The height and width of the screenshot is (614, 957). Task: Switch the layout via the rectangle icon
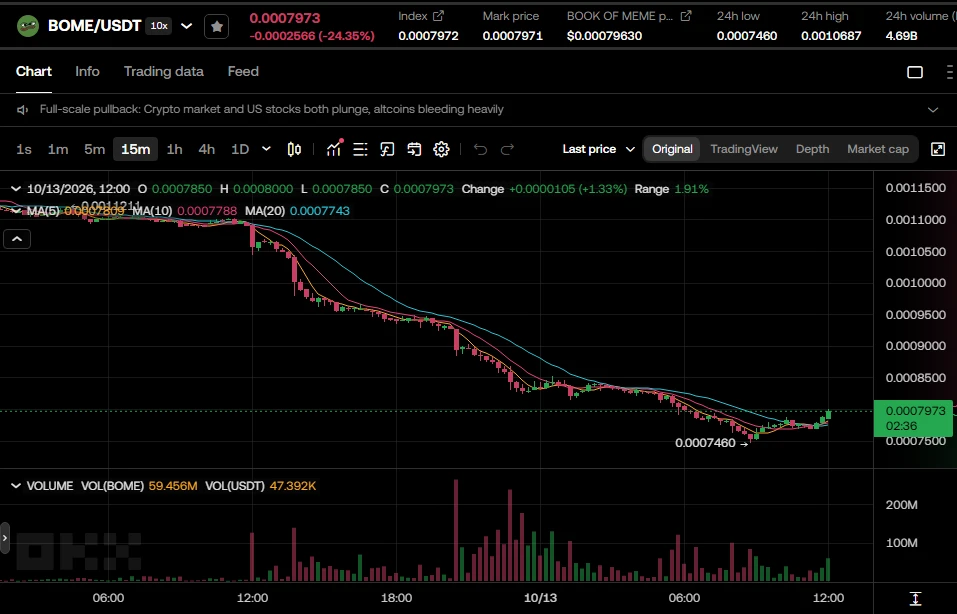click(x=915, y=72)
